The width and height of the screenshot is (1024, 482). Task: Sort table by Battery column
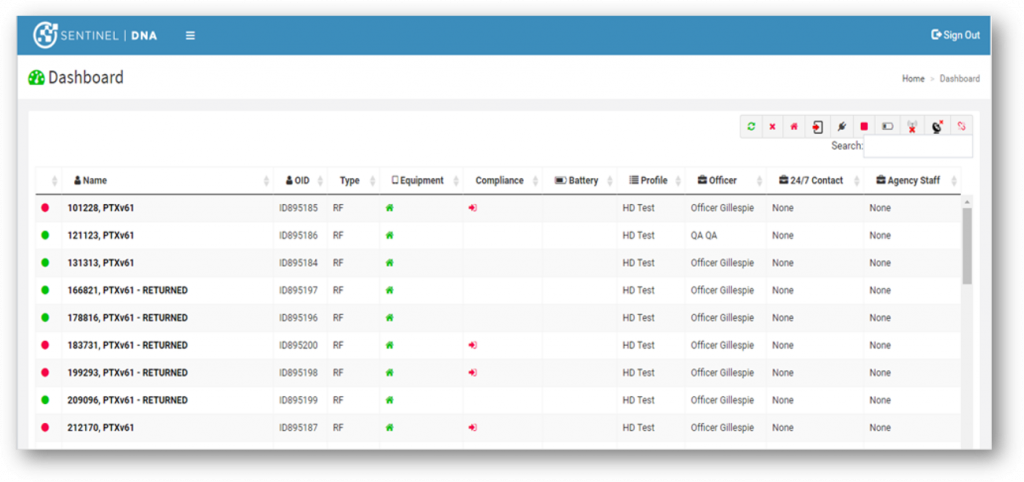(x=579, y=180)
